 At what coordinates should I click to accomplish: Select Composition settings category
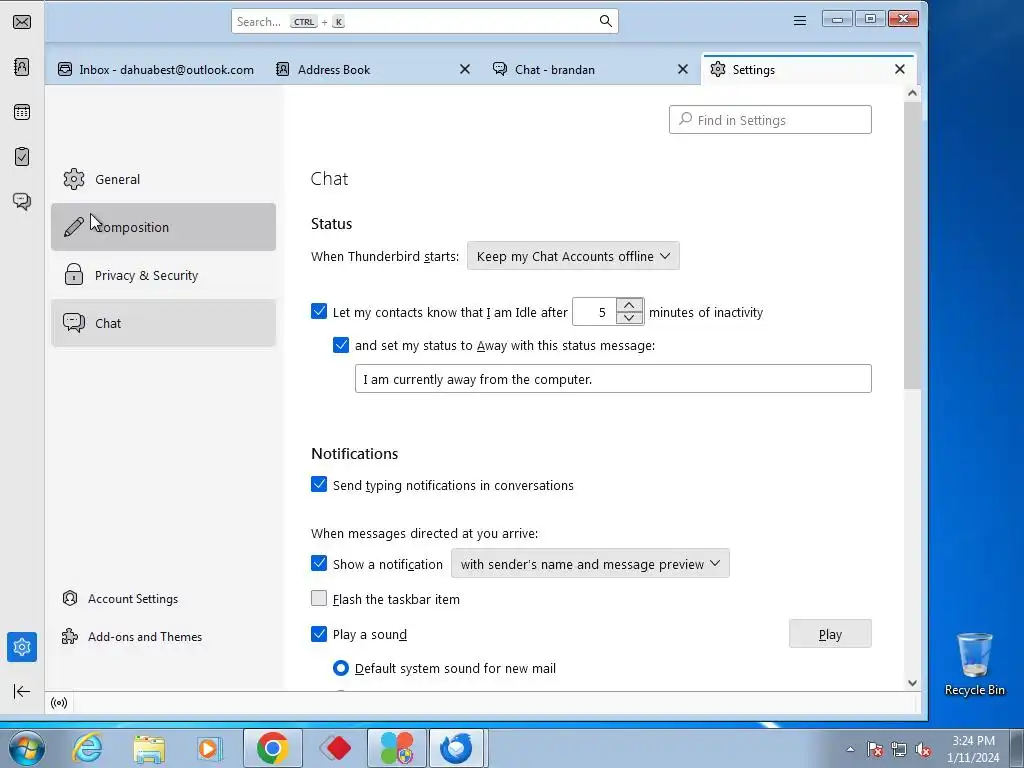pyautogui.click(x=163, y=227)
